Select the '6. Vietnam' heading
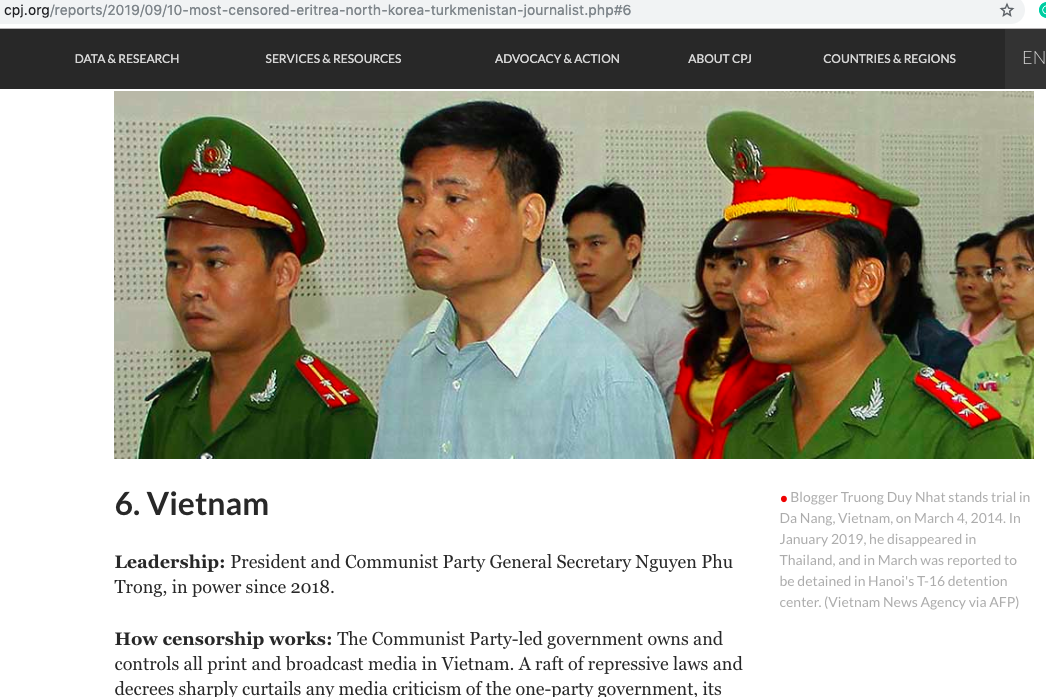1046x697 pixels. click(x=191, y=504)
